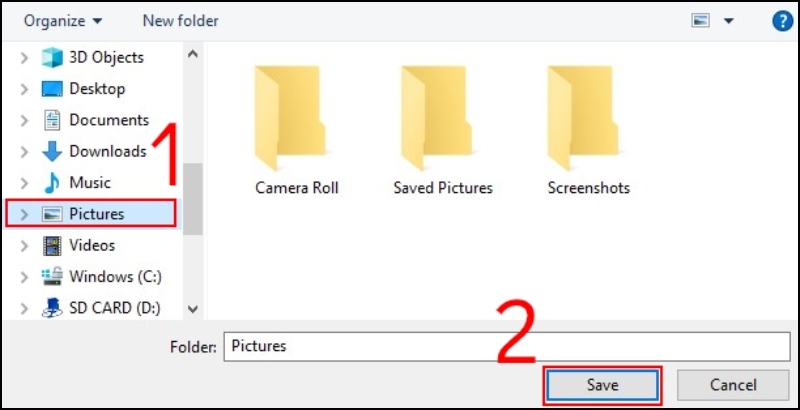Open the help question mark icon

click(783, 21)
